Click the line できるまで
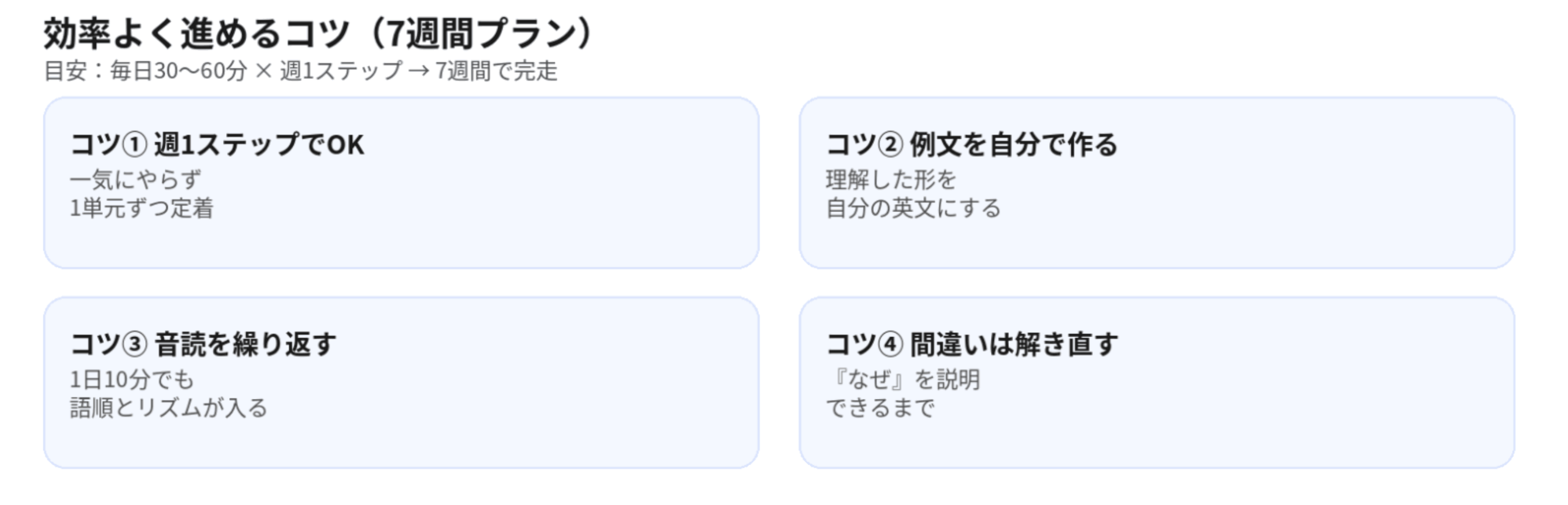This screenshot has height=505, width=1568. point(880,408)
